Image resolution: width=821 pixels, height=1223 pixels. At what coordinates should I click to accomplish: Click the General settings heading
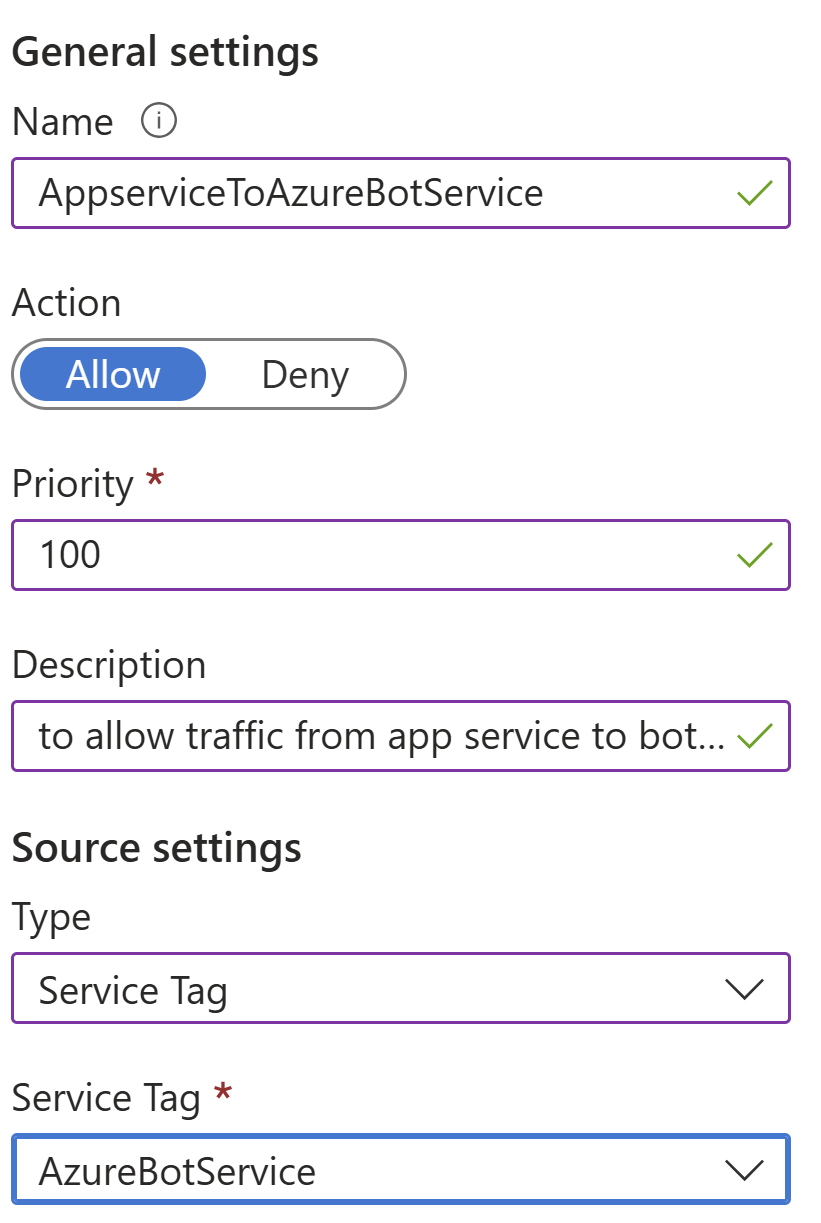coord(165,52)
